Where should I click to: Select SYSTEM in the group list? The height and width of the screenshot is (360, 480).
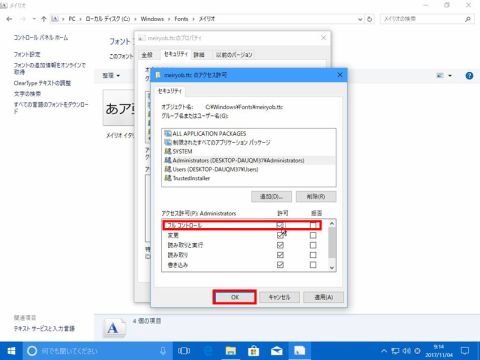click(x=249, y=151)
